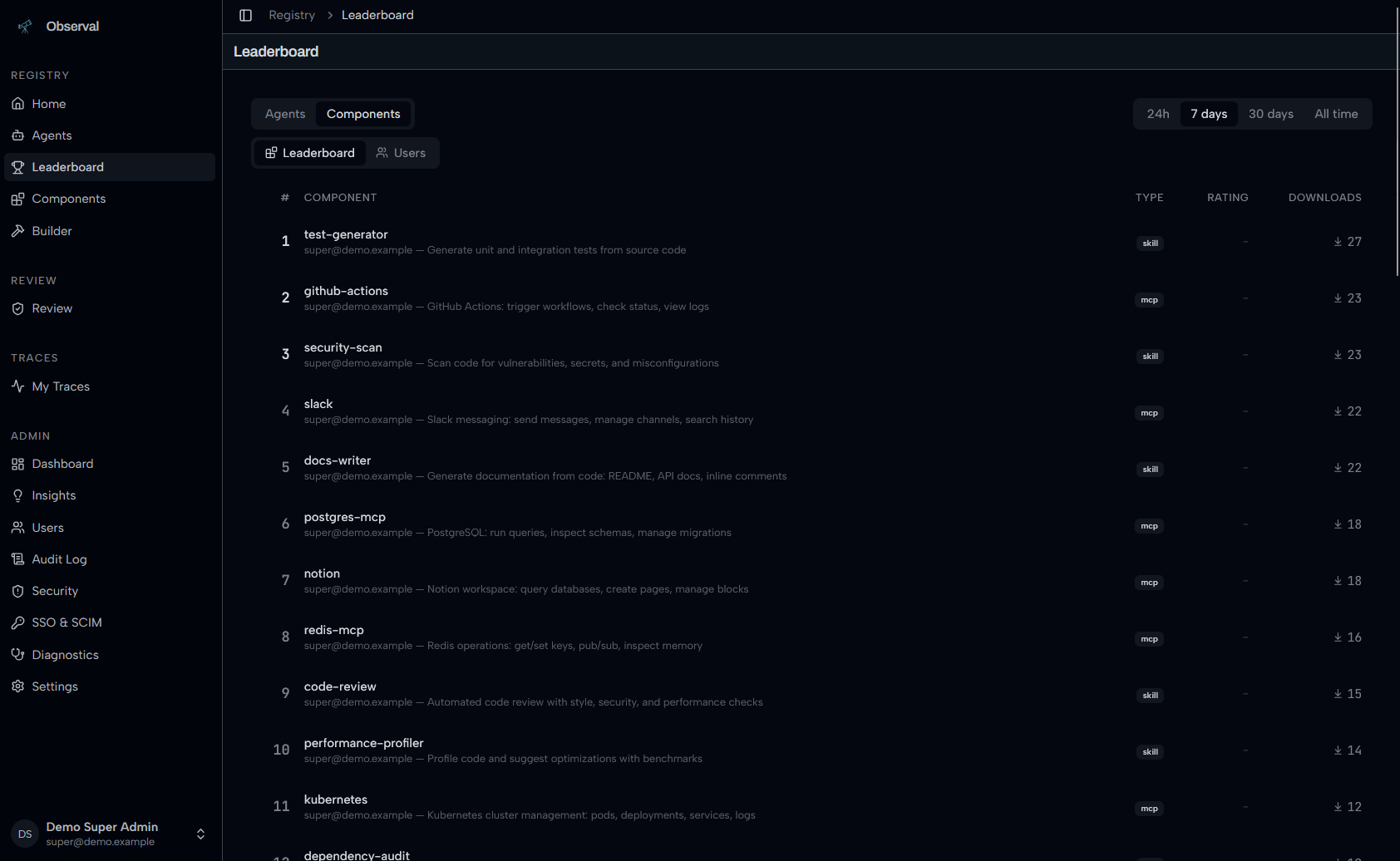Screen dimensions: 1400x861
Task: Click download icon in slack row
Action: coord(1338,411)
